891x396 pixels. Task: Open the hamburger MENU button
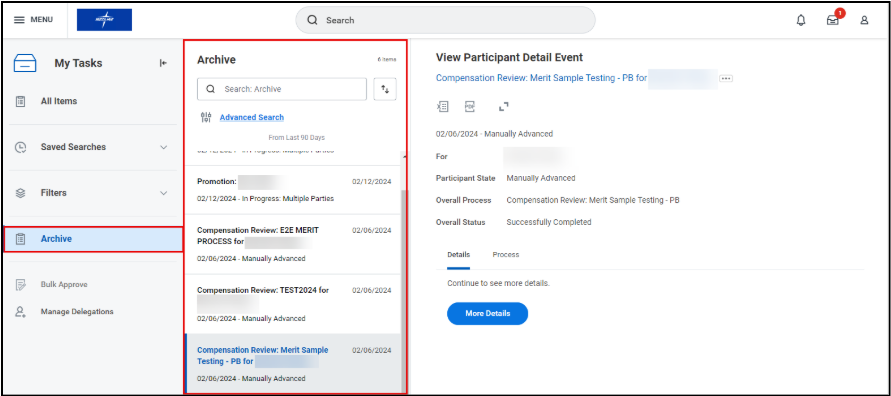(x=33, y=20)
